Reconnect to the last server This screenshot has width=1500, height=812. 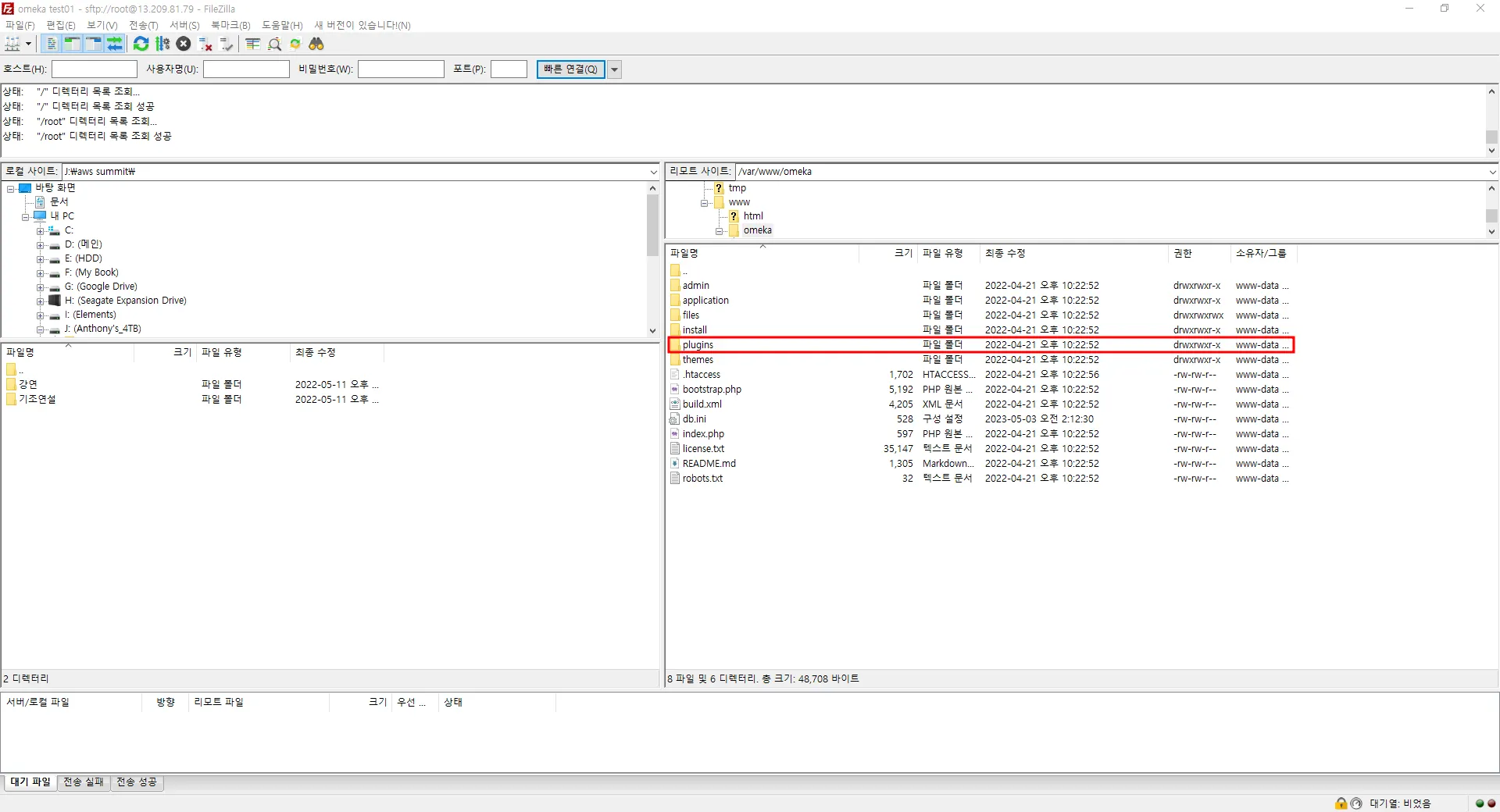tap(227, 44)
